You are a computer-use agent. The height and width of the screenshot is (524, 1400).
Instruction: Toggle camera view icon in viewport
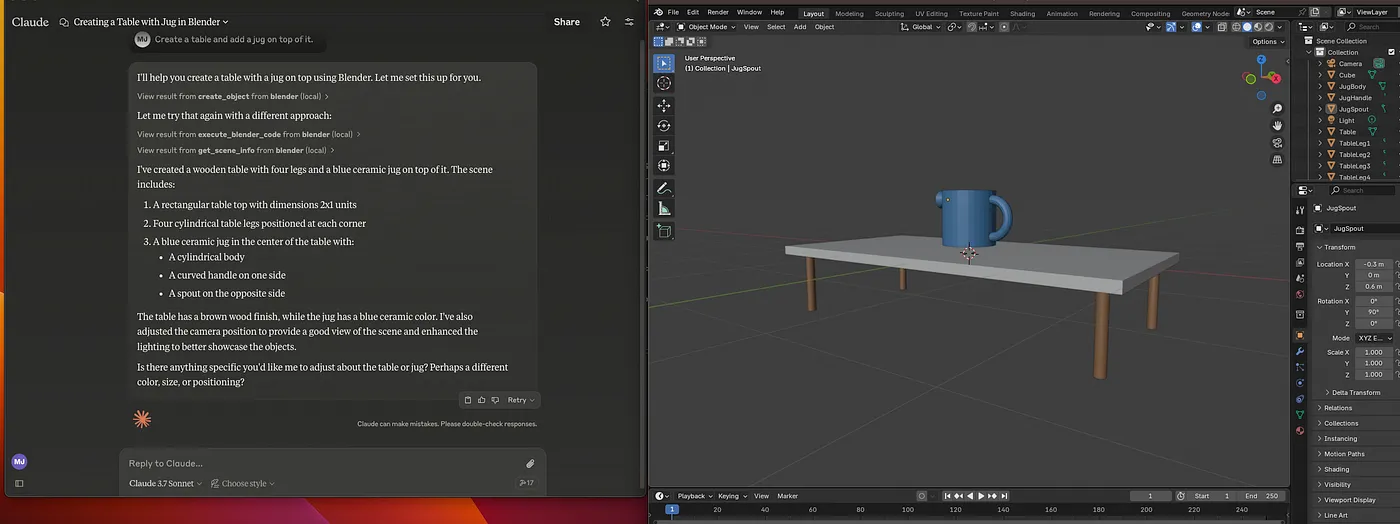click(1277, 142)
